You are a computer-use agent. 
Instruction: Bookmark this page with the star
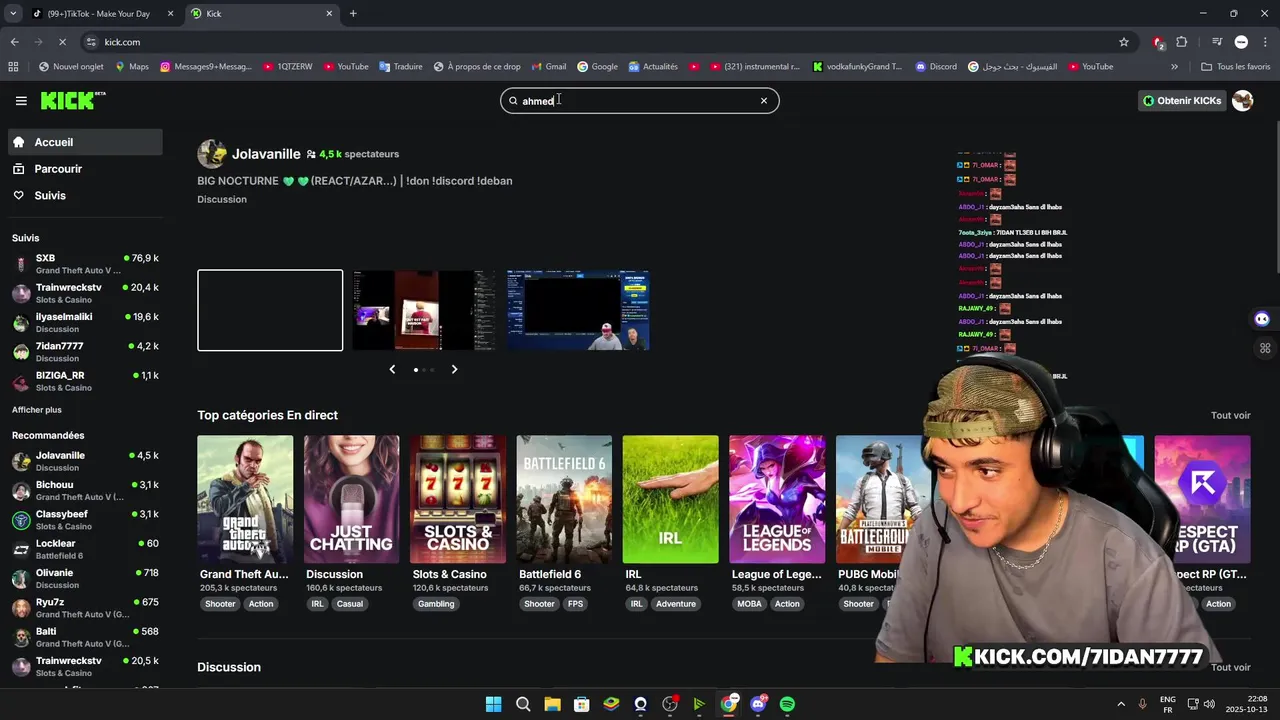click(x=1124, y=42)
